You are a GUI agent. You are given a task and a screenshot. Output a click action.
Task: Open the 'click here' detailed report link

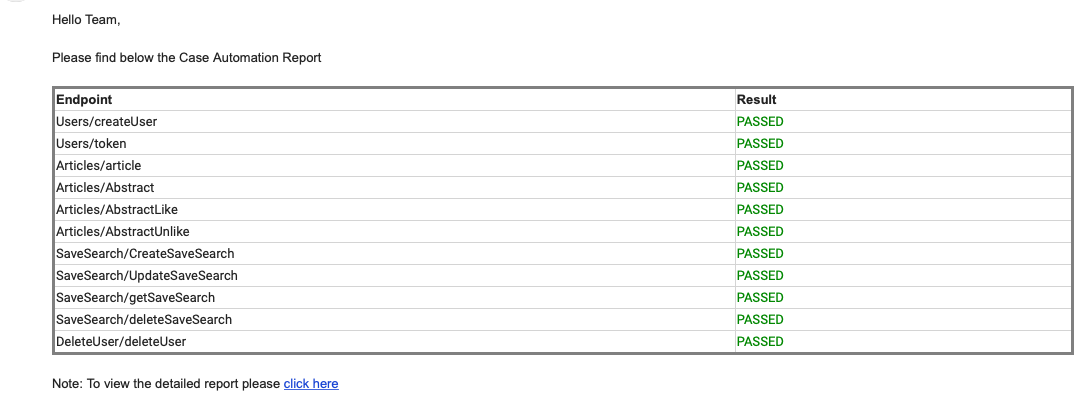pyautogui.click(x=311, y=383)
